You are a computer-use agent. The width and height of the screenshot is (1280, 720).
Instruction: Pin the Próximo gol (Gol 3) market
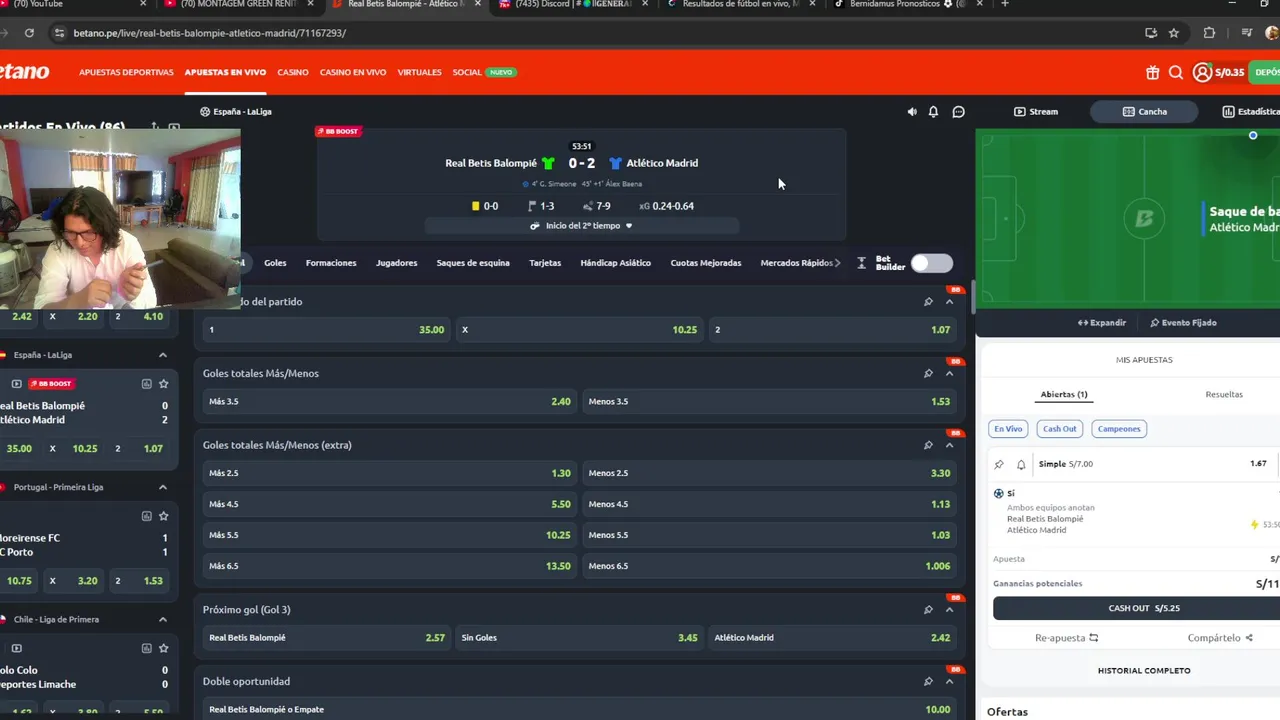point(928,609)
